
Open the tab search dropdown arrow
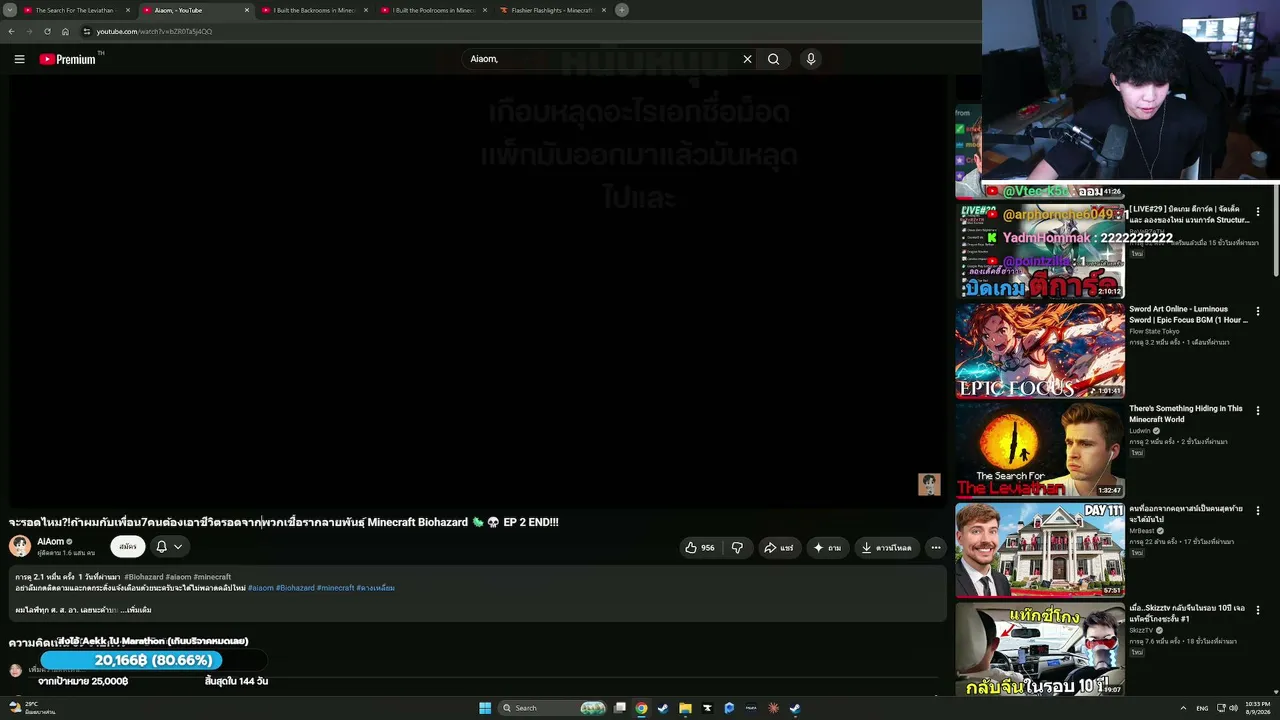[x=10, y=10]
